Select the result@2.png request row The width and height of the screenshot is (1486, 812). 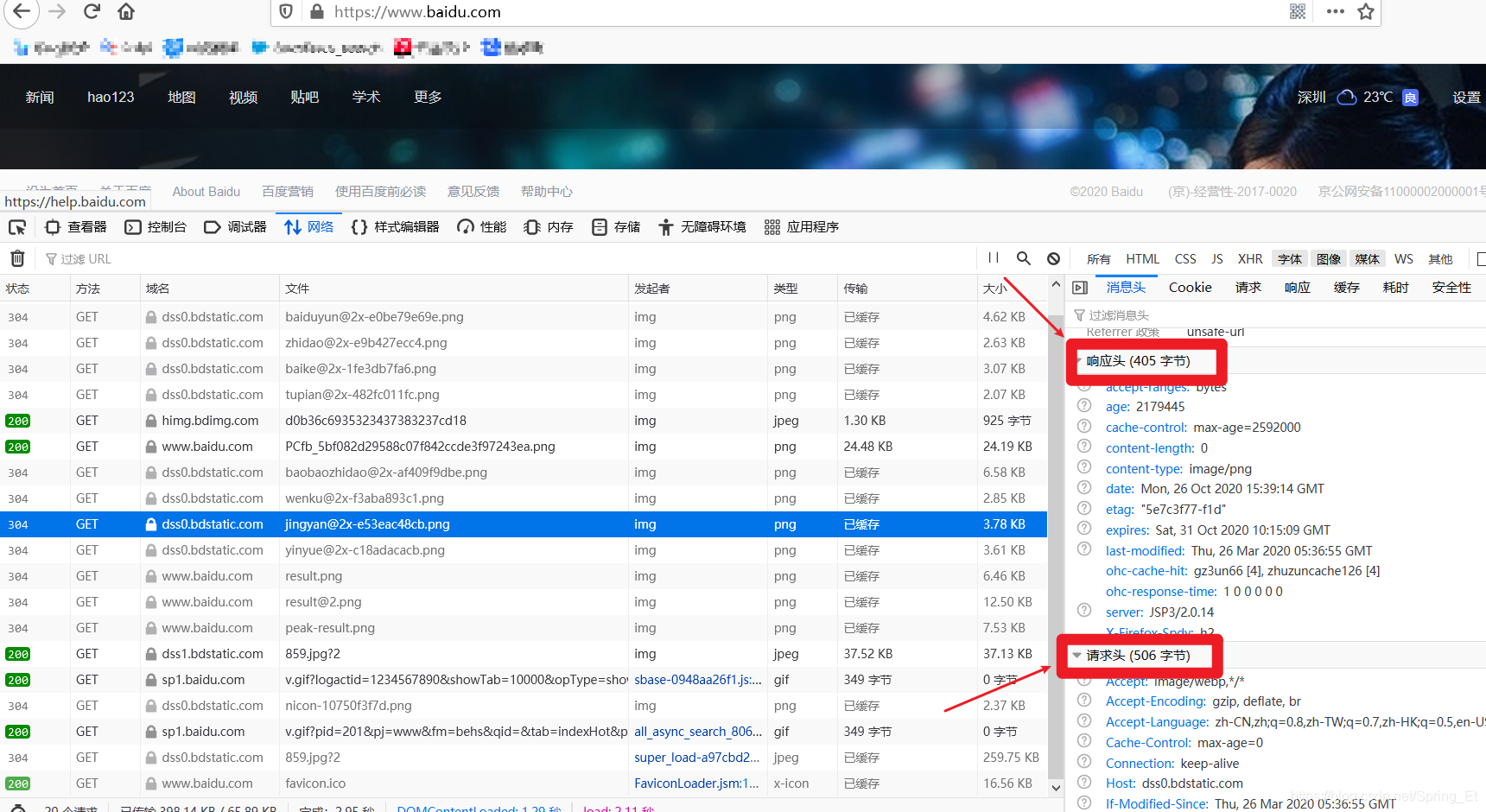point(524,602)
